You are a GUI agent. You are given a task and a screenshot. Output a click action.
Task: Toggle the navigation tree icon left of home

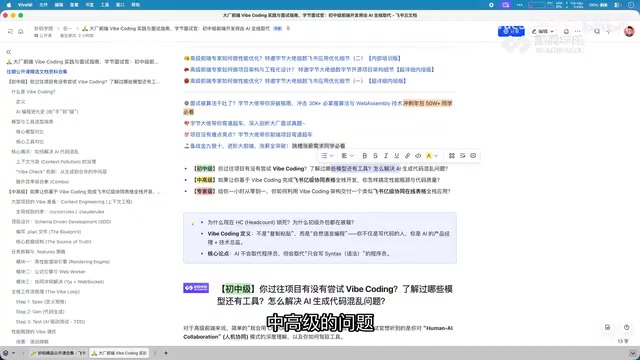coord(10,31)
